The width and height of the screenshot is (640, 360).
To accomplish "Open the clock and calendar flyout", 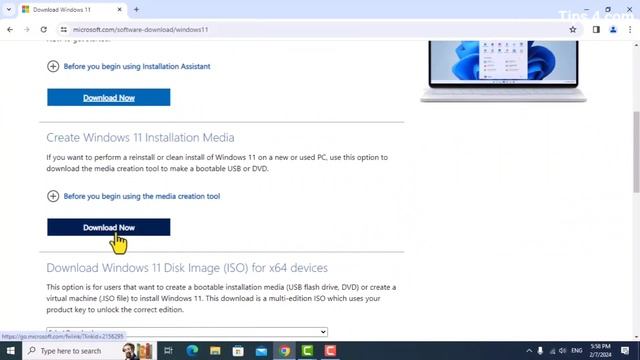I will click(x=600, y=351).
